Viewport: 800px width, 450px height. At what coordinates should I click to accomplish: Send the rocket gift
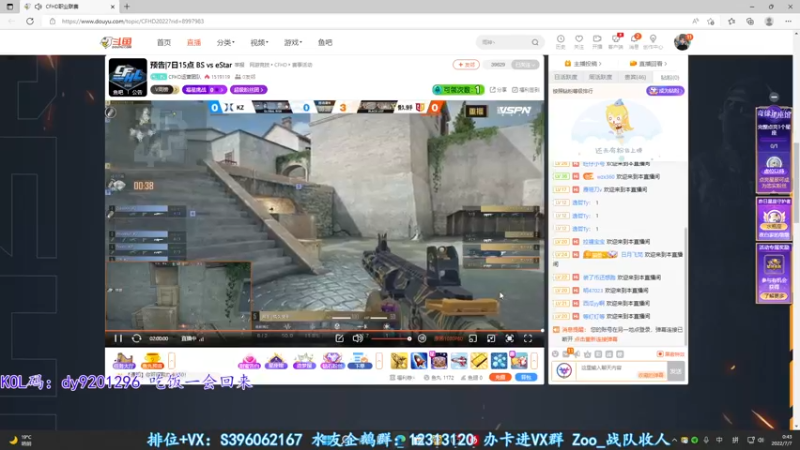click(419, 361)
